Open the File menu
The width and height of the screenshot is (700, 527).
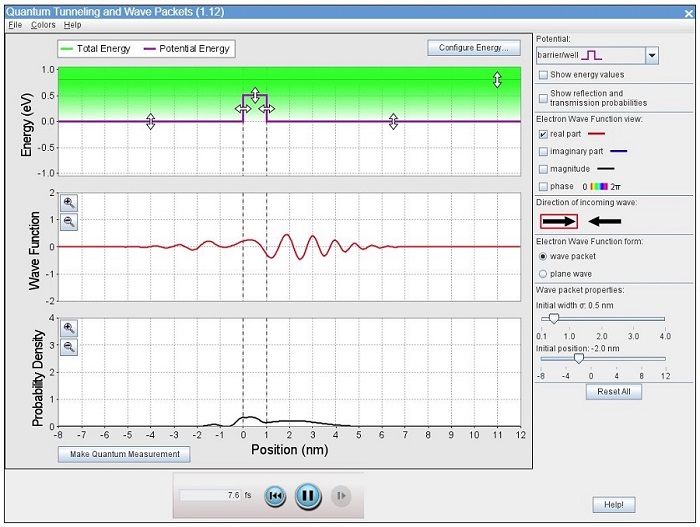15,25
